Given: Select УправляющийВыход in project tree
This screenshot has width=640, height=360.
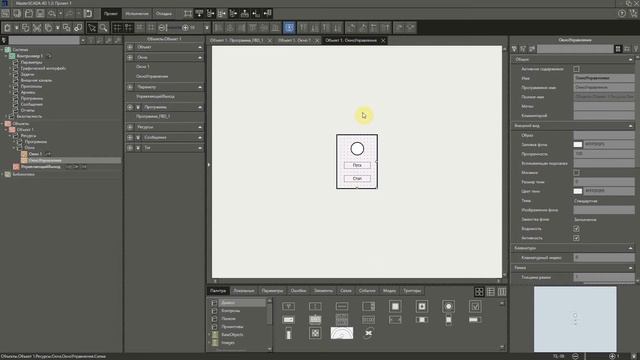Looking at the screenshot, I should 40,167.
